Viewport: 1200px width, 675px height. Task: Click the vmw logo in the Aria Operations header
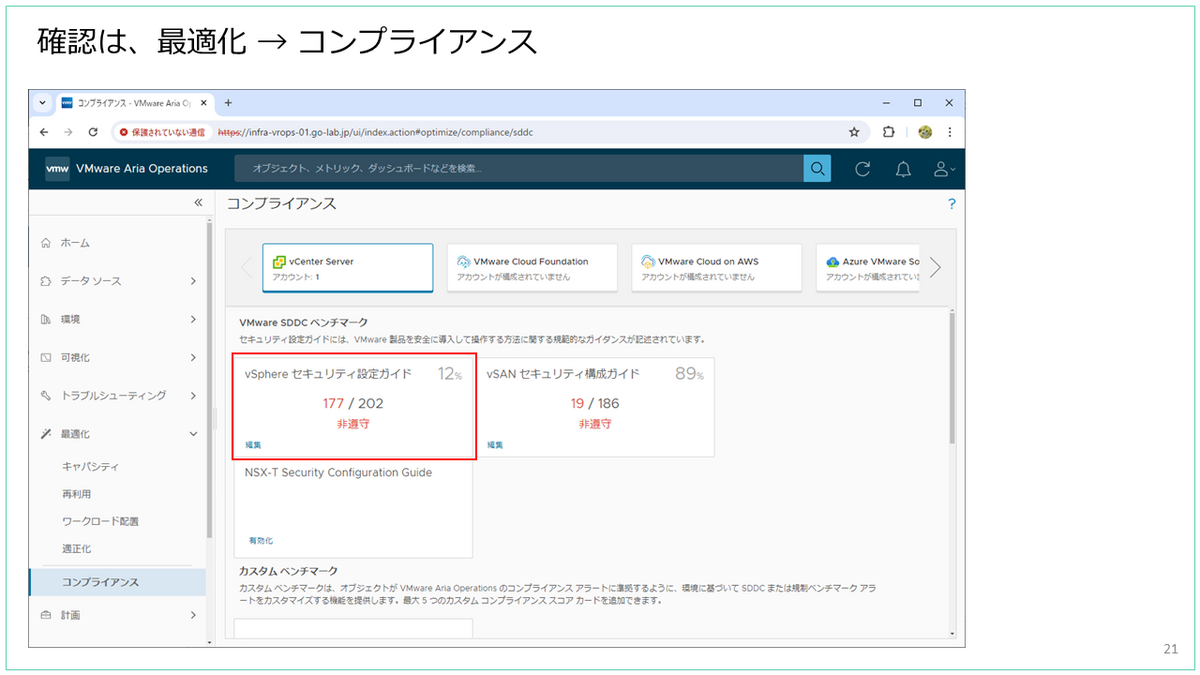pos(57,169)
